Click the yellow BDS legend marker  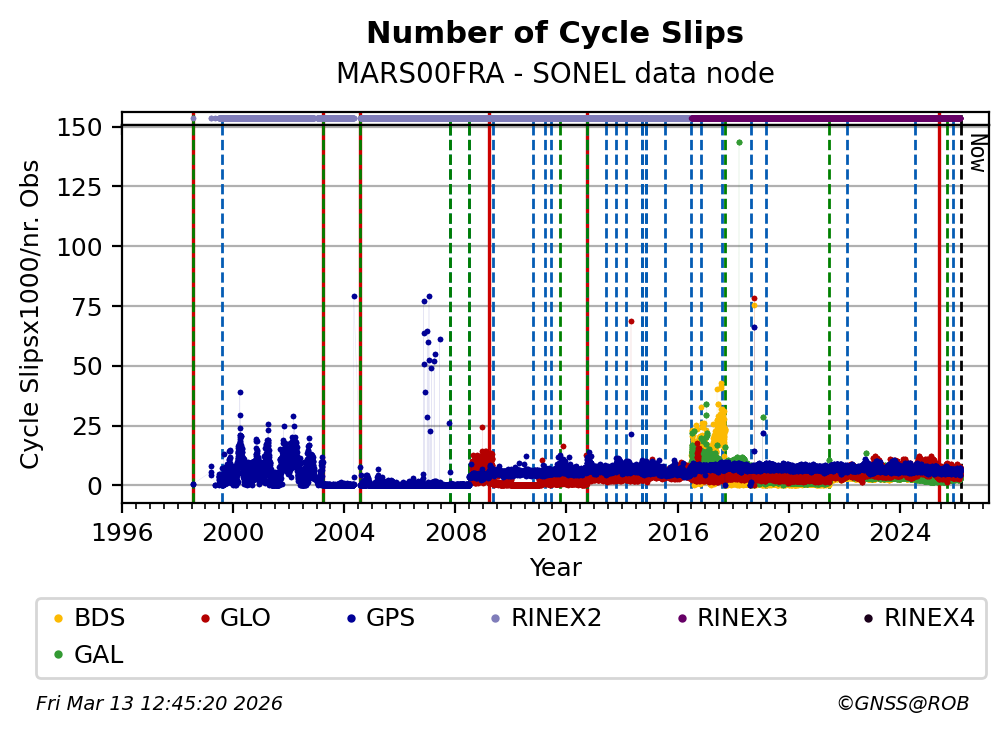coord(58,619)
